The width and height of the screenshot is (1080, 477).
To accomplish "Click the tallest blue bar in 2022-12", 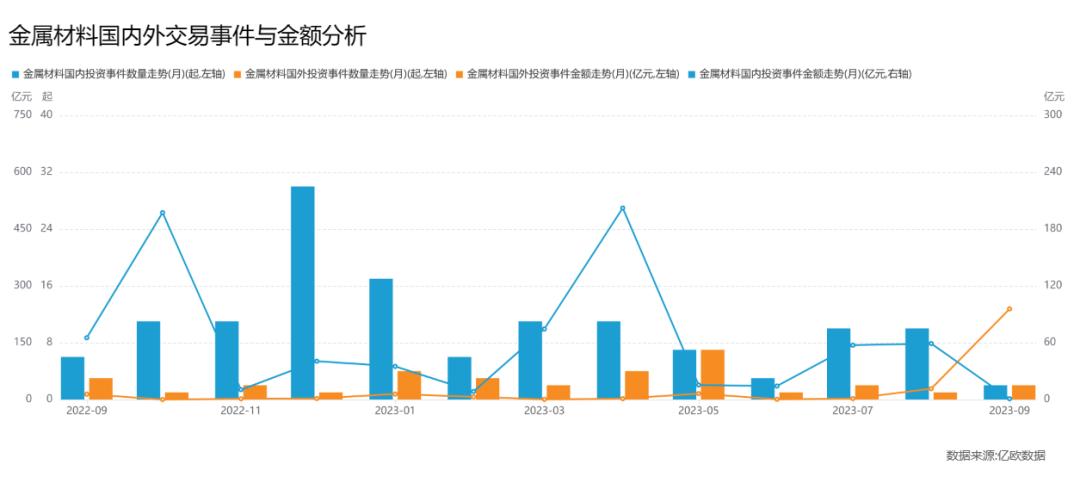I will [x=303, y=292].
